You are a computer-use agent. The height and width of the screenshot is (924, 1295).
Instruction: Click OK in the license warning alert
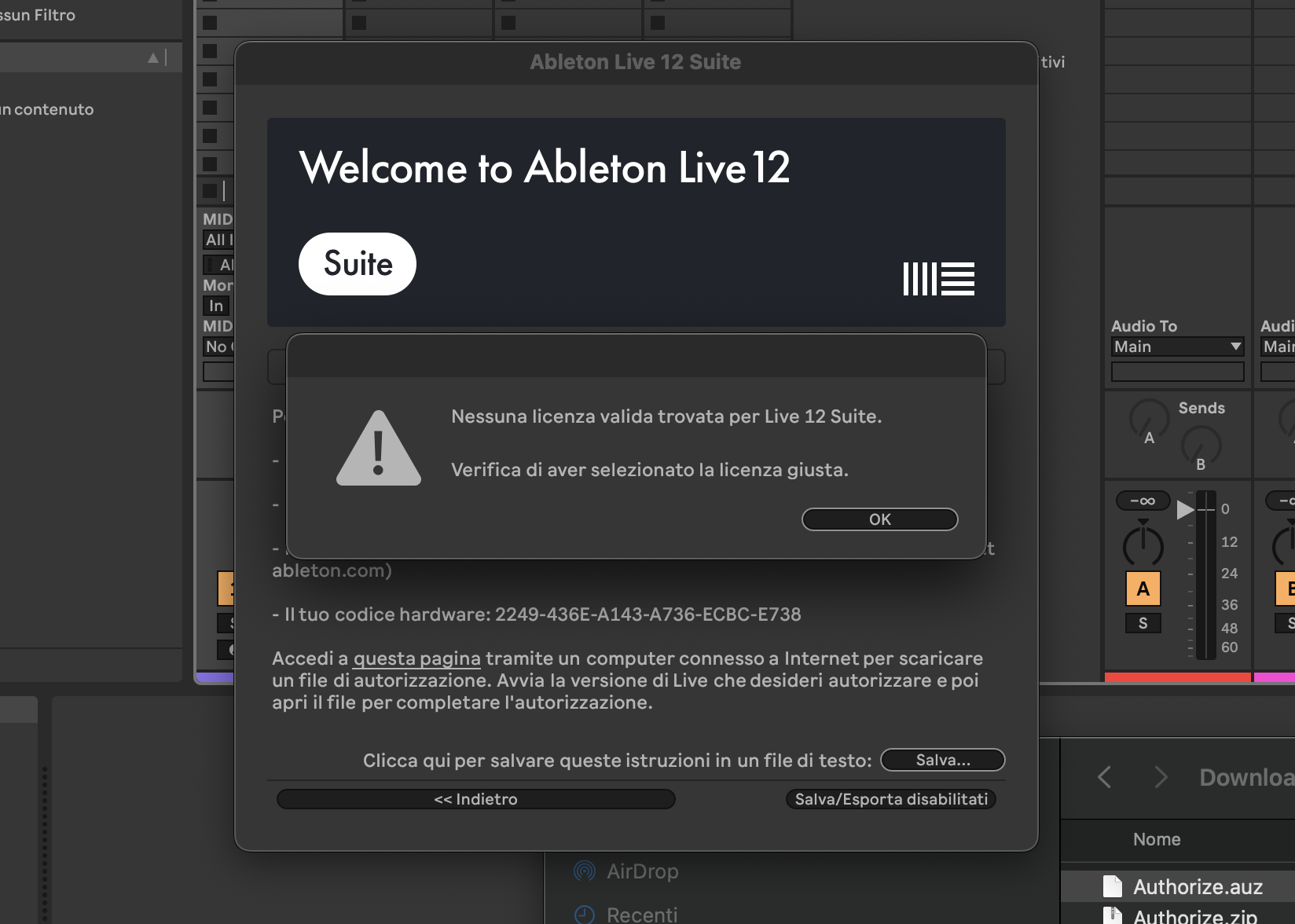tap(879, 519)
